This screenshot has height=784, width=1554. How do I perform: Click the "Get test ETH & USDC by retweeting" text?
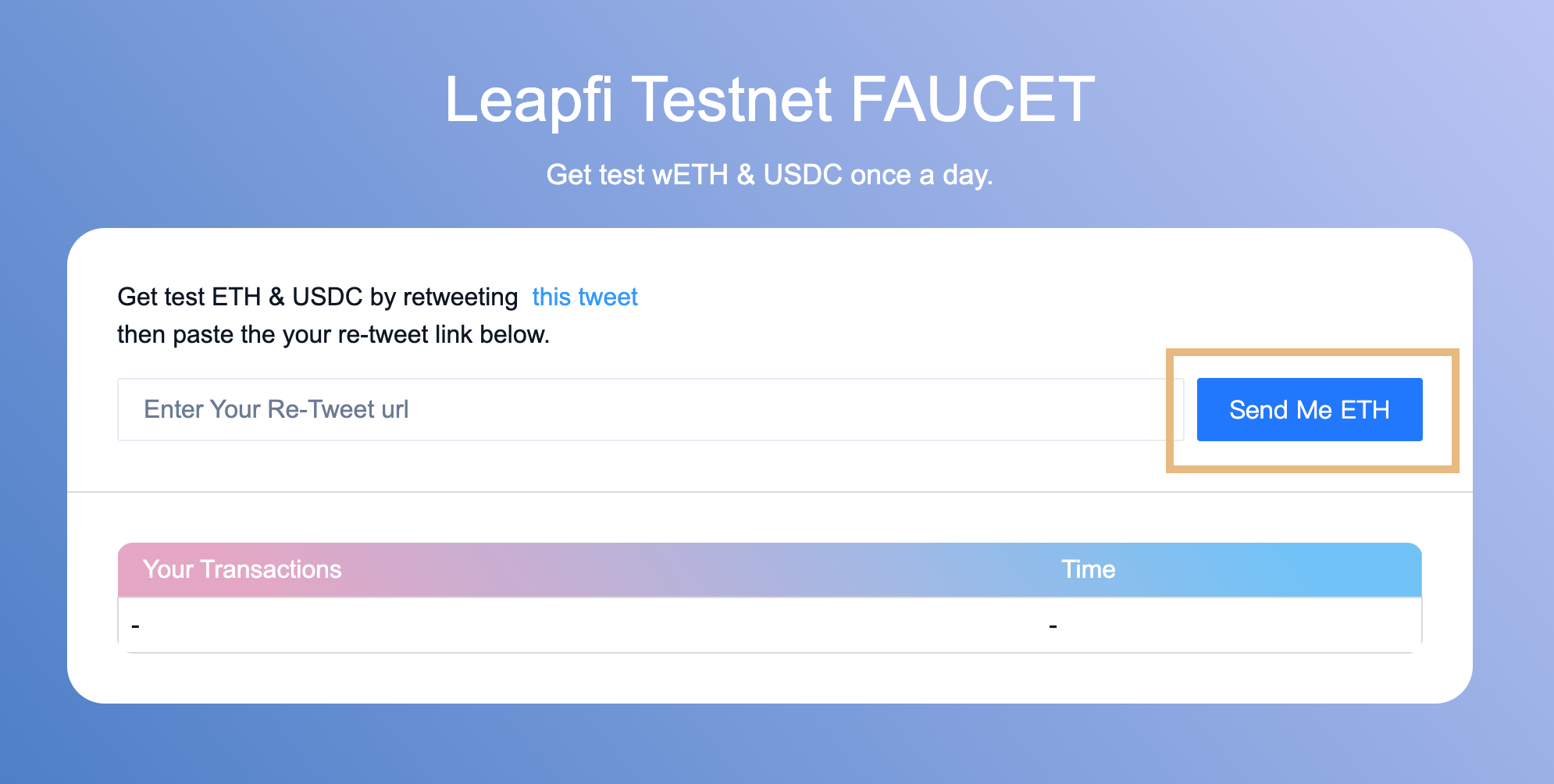[318, 297]
